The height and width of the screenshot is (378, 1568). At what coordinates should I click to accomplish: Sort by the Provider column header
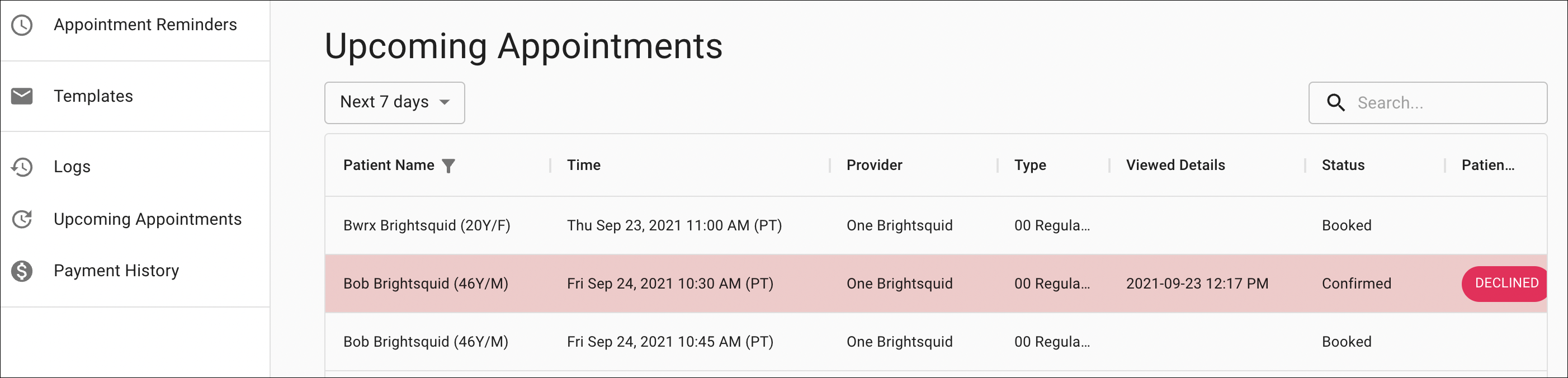click(874, 165)
